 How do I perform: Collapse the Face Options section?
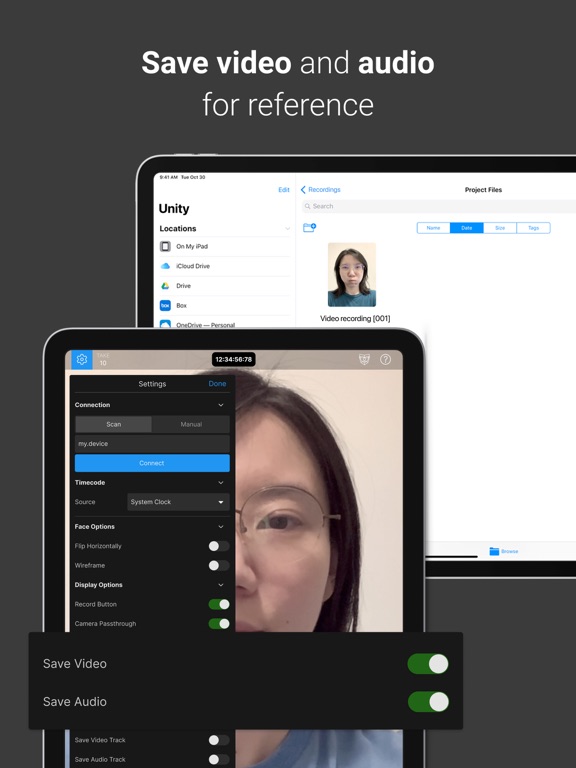(221, 527)
